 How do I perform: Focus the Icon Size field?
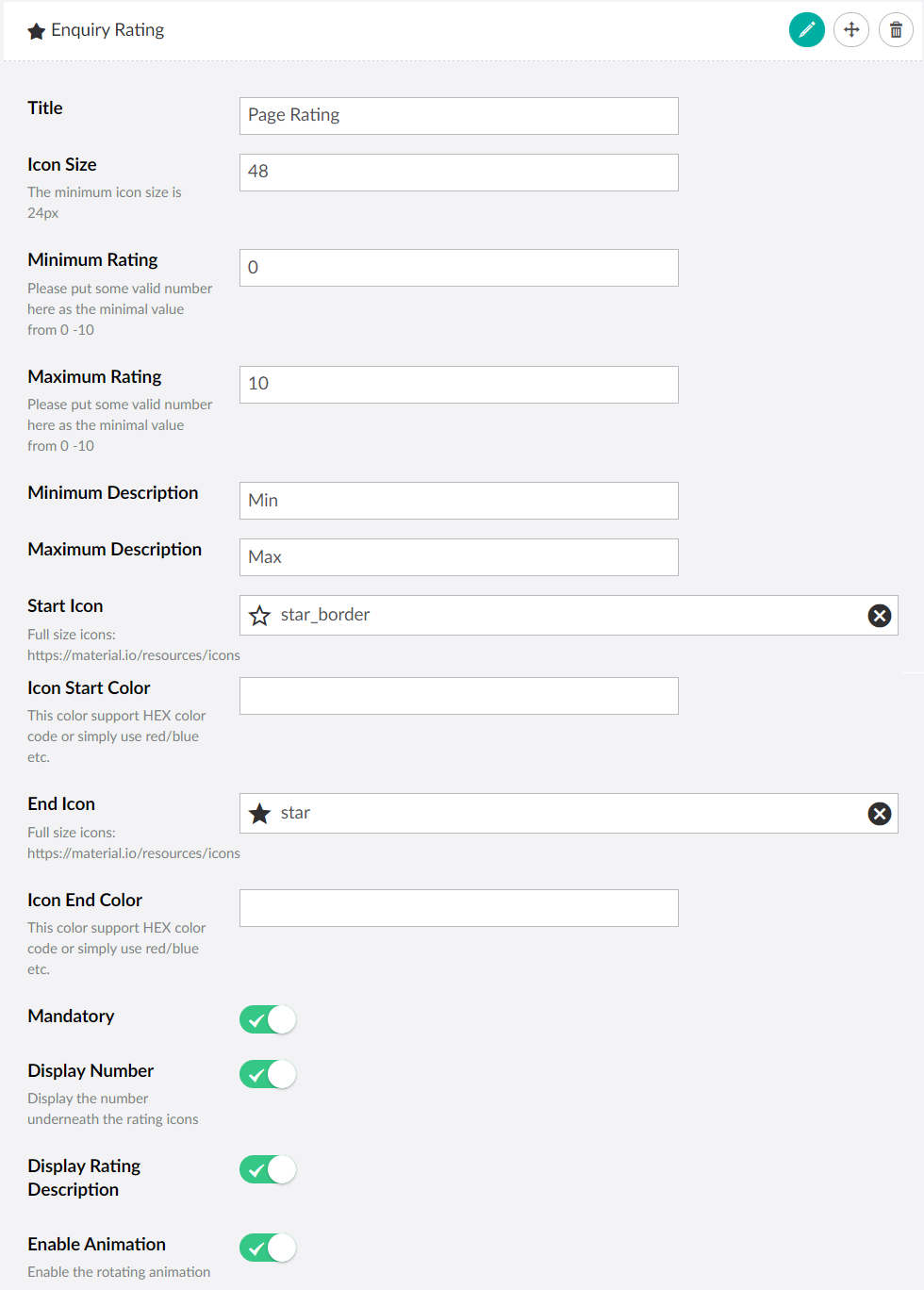coord(458,173)
